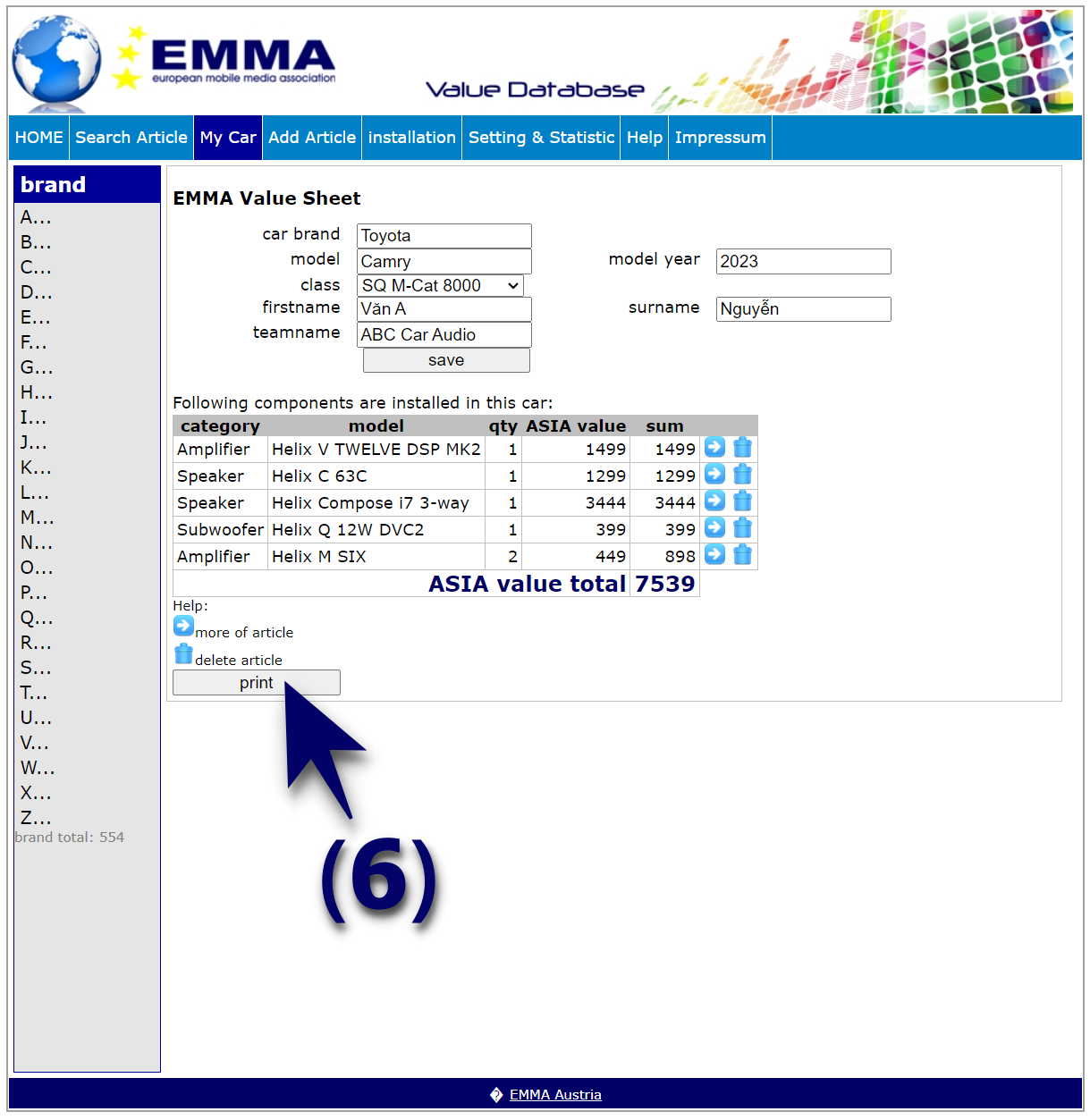Image resolution: width=1090 pixels, height=1120 pixels.
Task: Expand brands starting with Q
Action: [37, 618]
